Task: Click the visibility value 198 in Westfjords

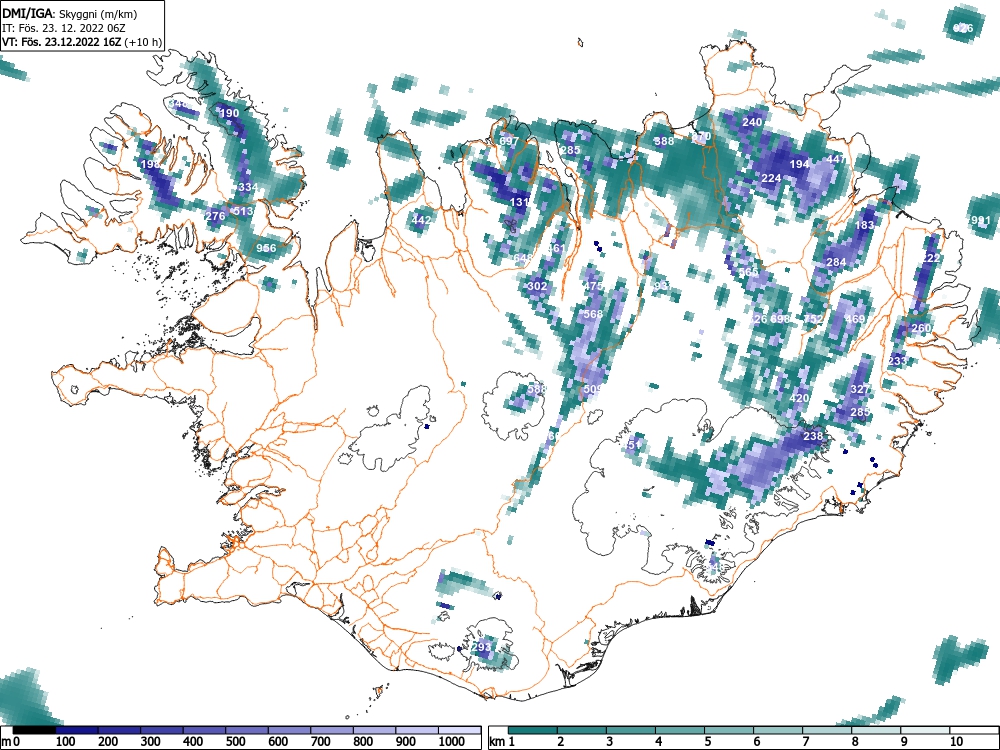Action: tap(151, 165)
